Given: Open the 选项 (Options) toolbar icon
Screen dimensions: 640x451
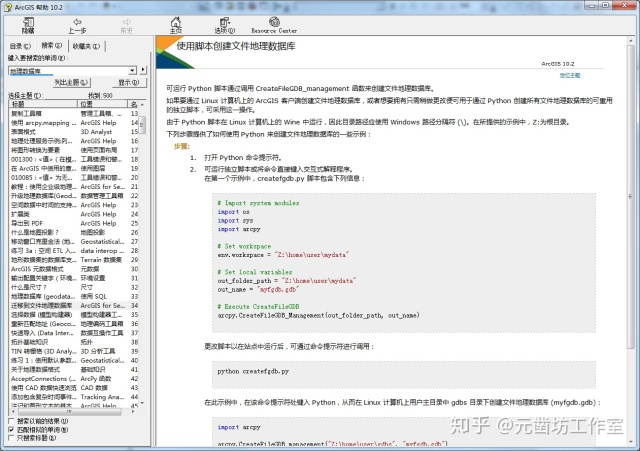Looking at the screenshot, I should click(224, 26).
